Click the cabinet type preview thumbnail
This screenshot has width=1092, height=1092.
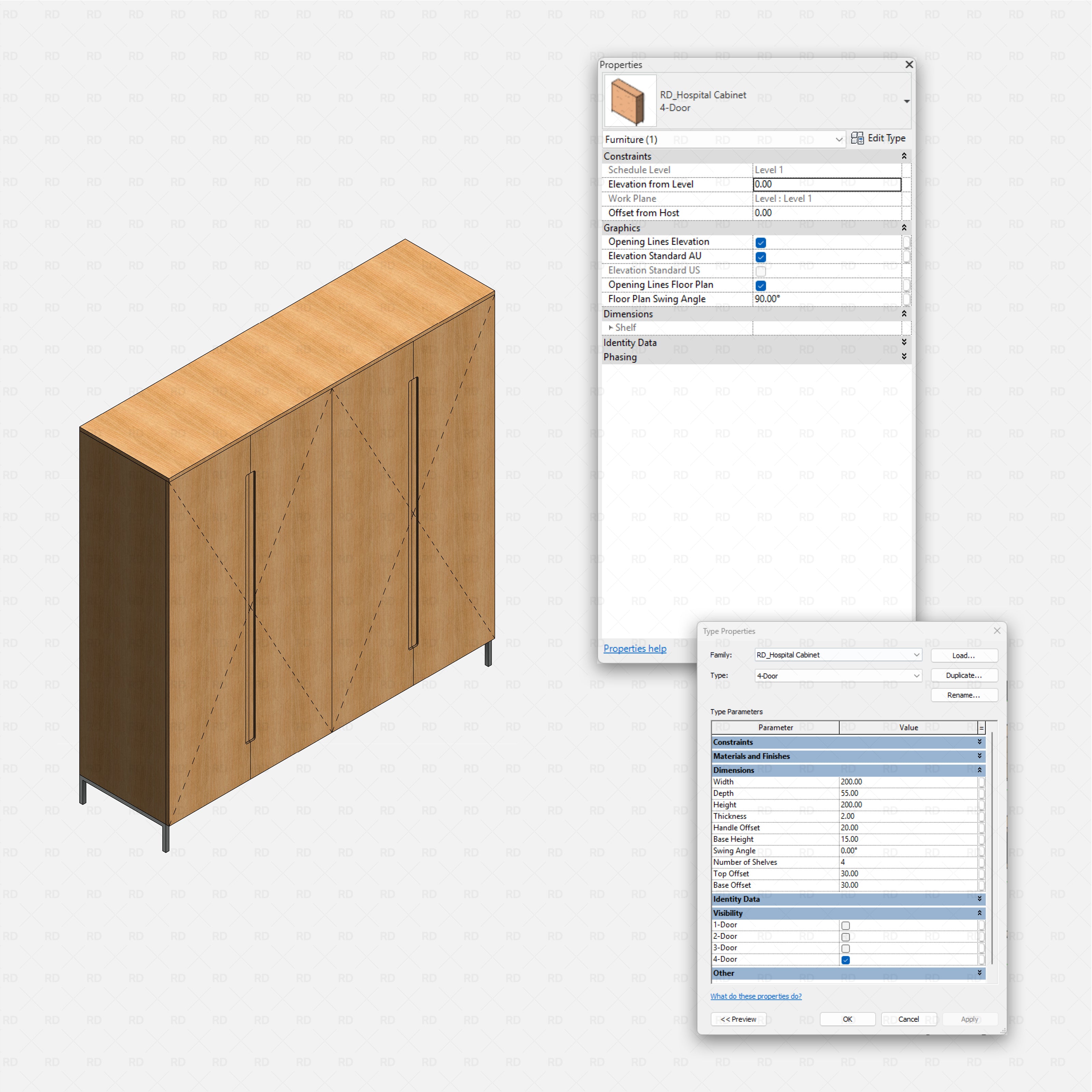(x=630, y=101)
